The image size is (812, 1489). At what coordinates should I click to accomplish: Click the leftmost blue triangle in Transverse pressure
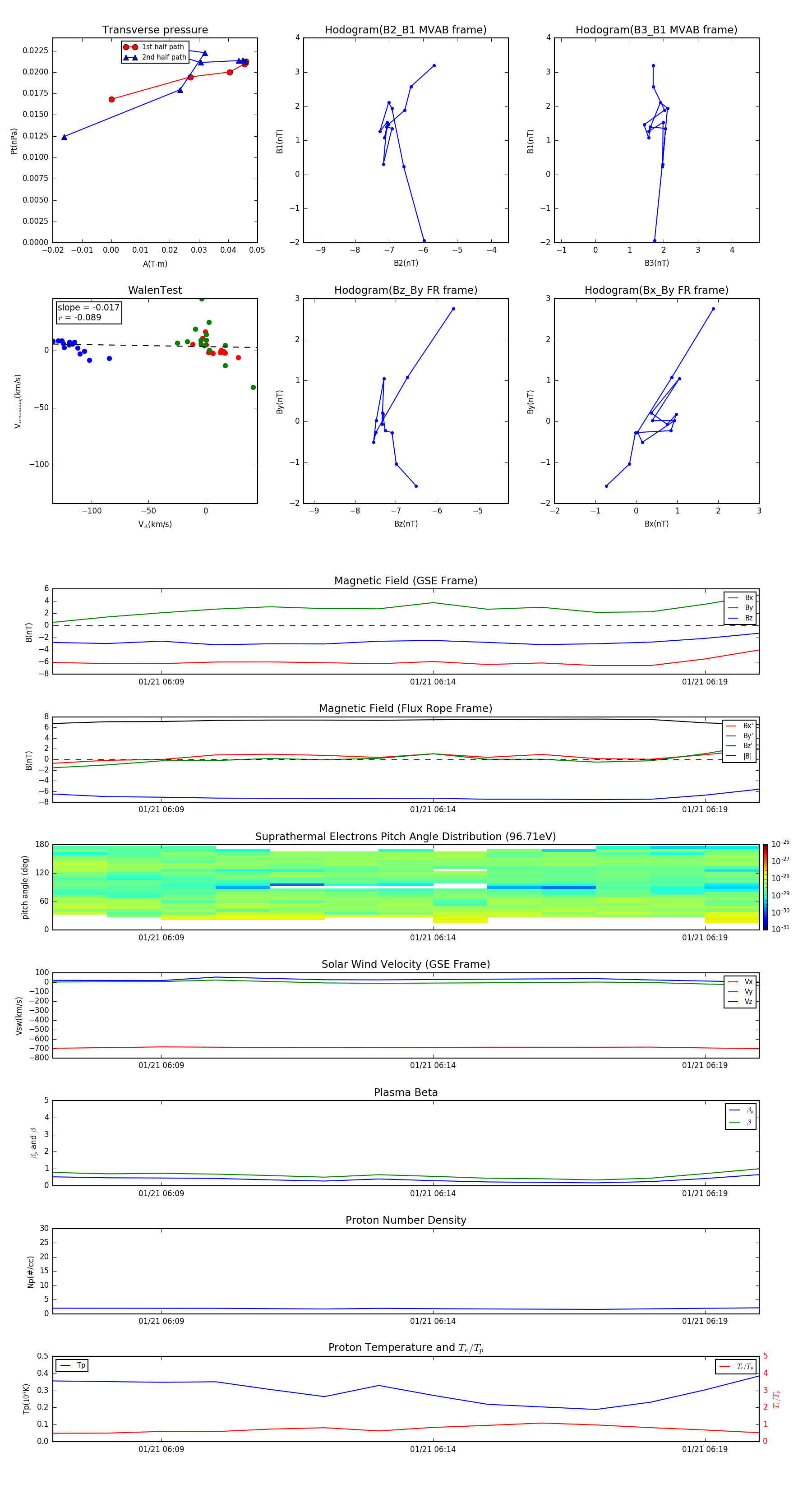[x=64, y=137]
